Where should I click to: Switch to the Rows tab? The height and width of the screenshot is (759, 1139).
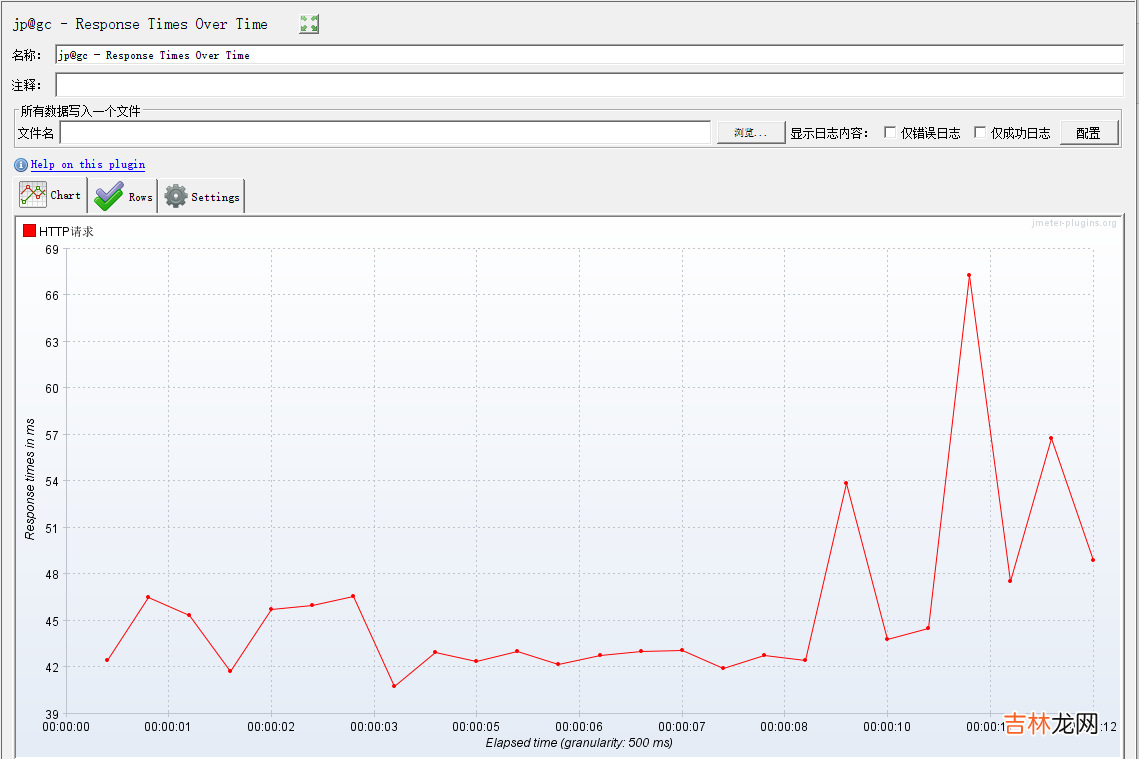123,197
